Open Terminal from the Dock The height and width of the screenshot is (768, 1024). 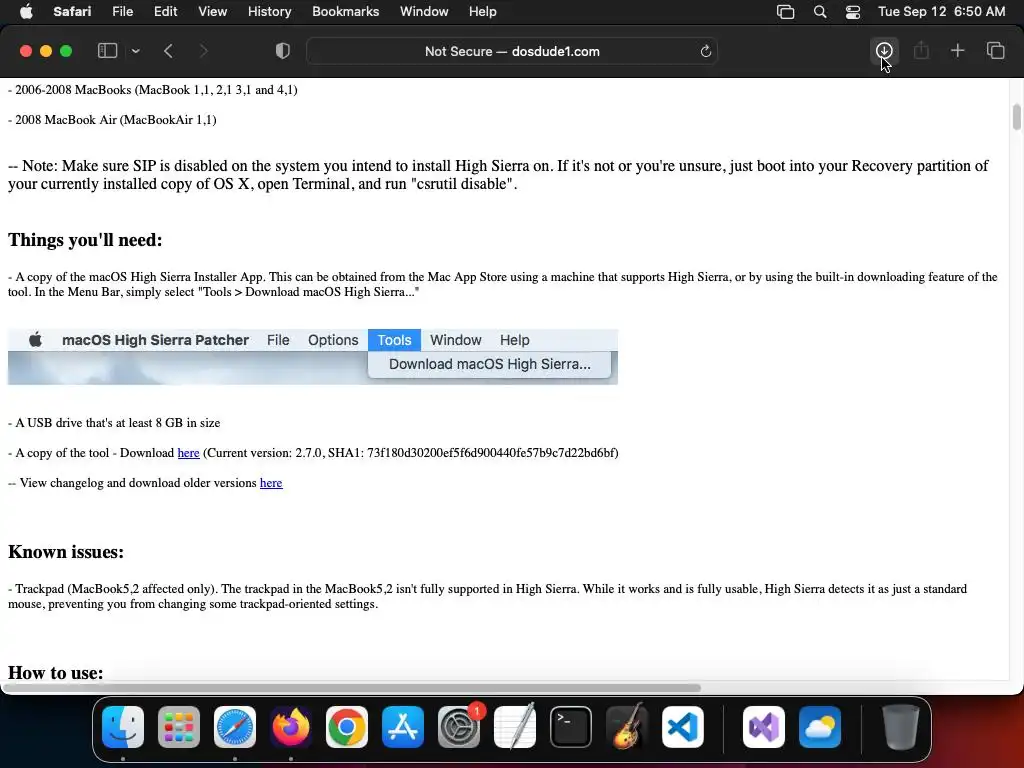point(571,727)
